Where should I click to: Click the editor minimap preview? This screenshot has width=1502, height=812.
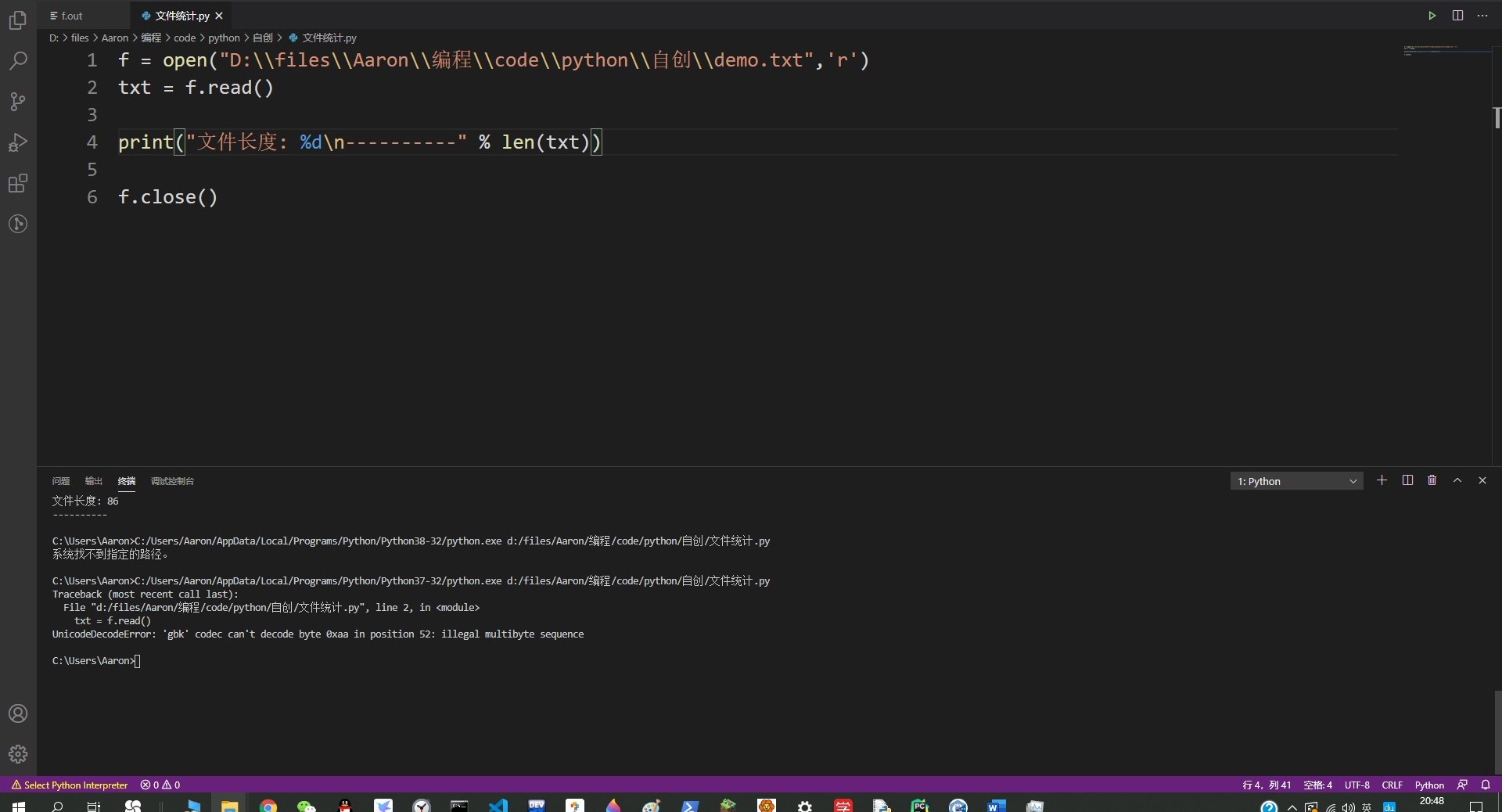click(x=1446, y=50)
